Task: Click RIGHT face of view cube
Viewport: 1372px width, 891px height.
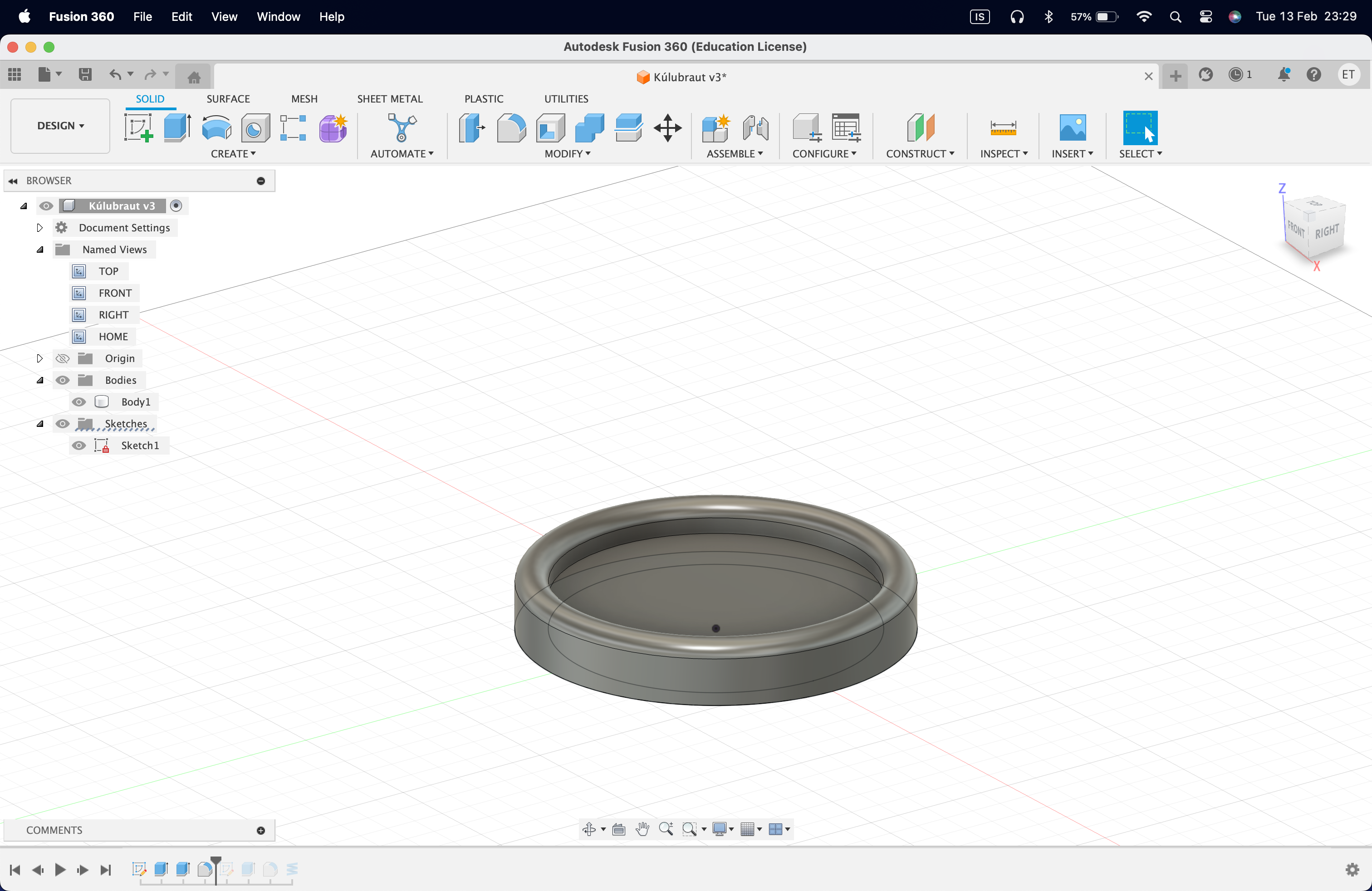Action: (1327, 231)
